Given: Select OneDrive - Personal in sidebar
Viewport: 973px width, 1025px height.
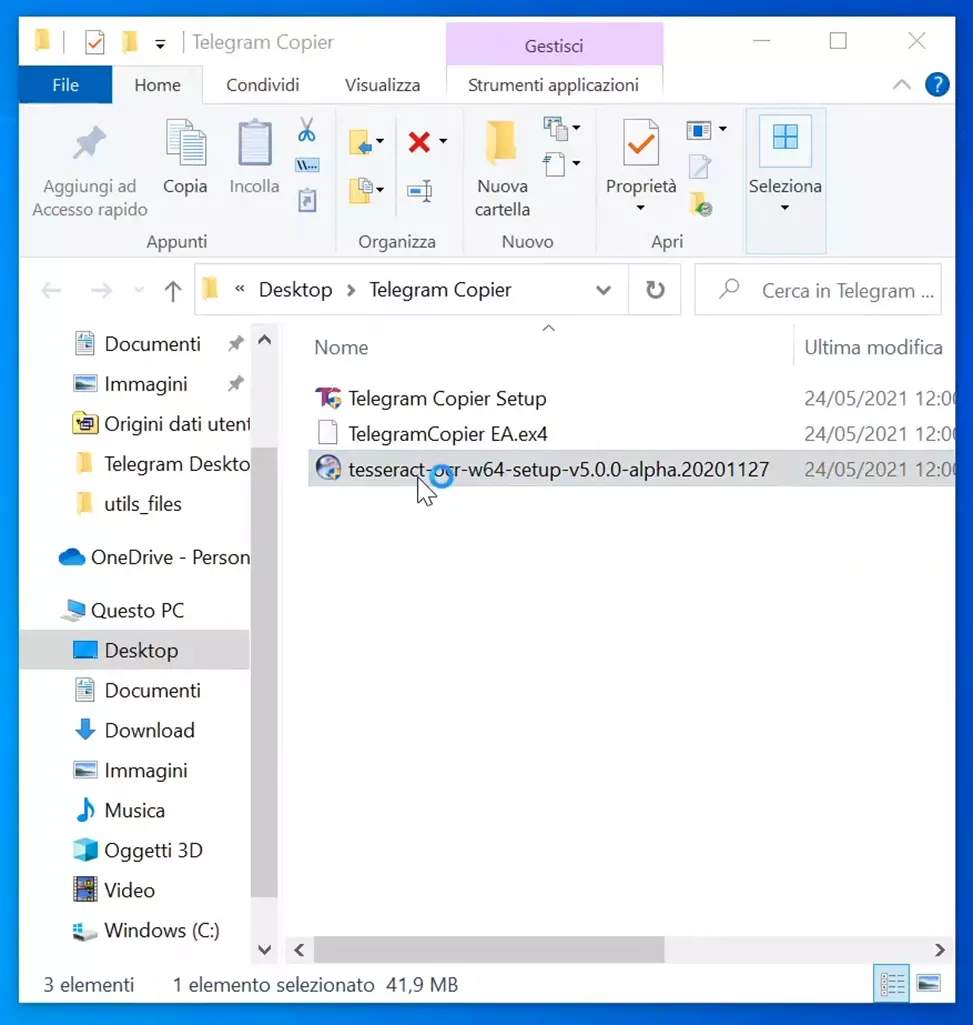Looking at the screenshot, I should pos(154,557).
